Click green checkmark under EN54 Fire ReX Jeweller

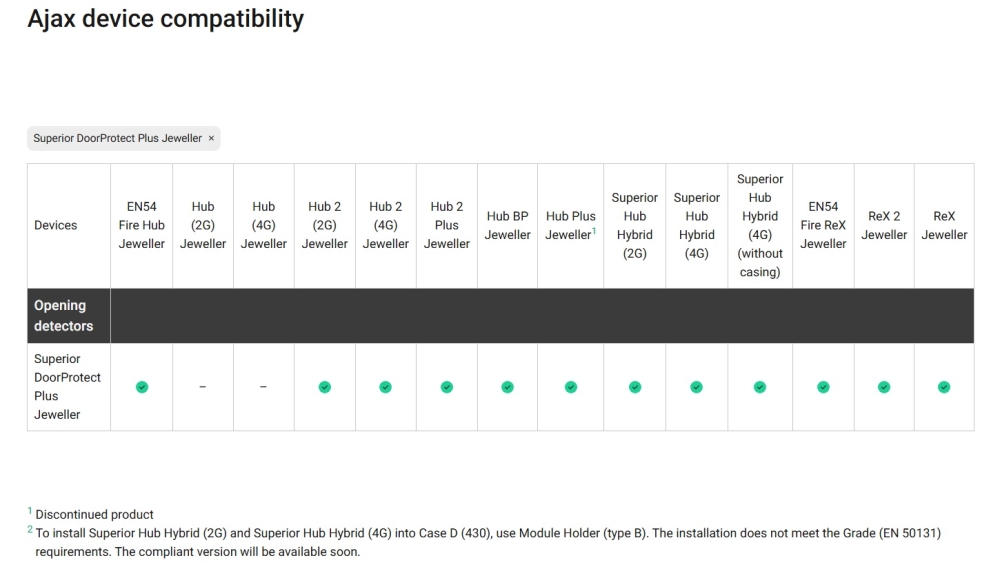tap(823, 387)
